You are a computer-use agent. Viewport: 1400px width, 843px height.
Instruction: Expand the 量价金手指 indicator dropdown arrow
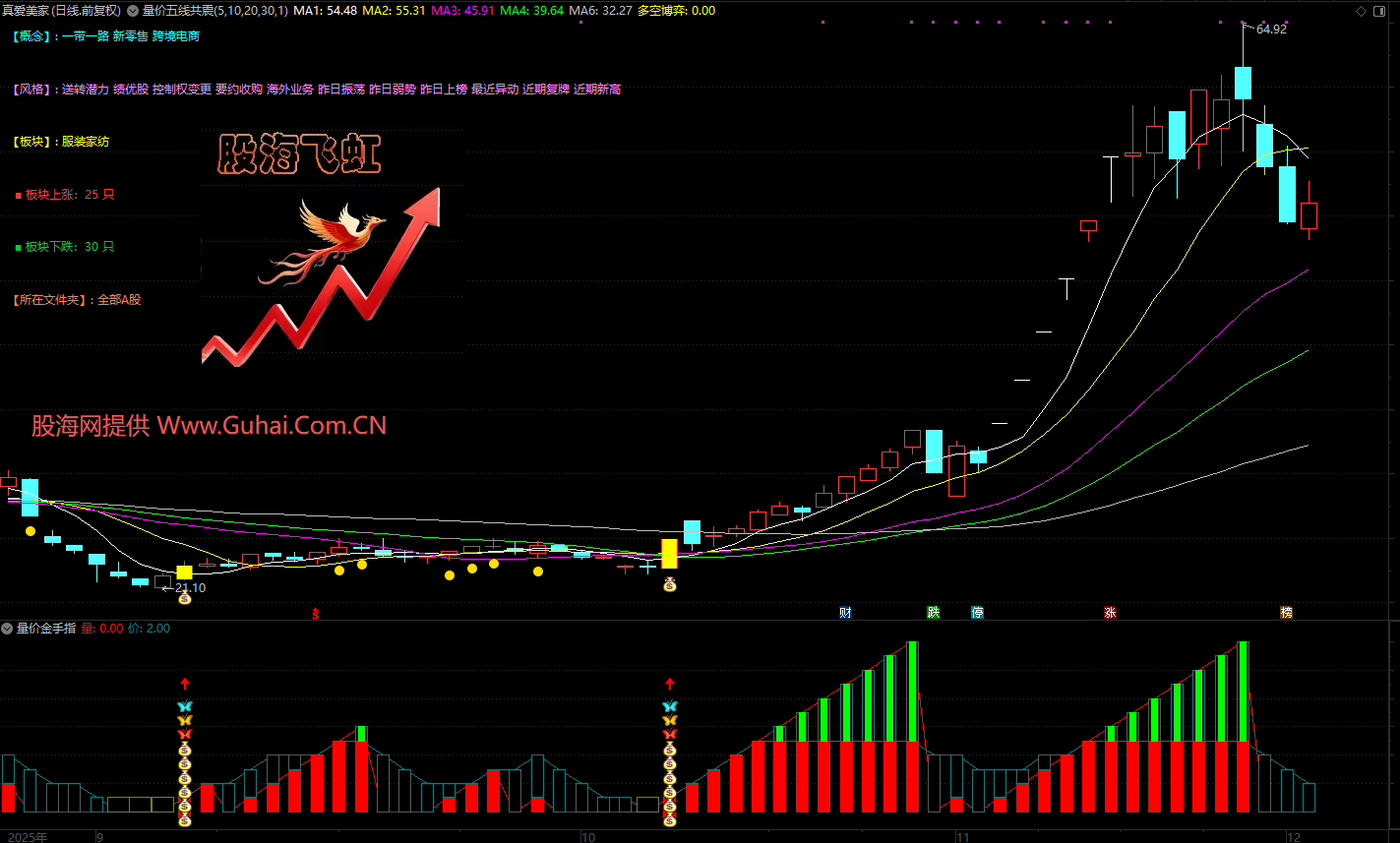pos(8,629)
